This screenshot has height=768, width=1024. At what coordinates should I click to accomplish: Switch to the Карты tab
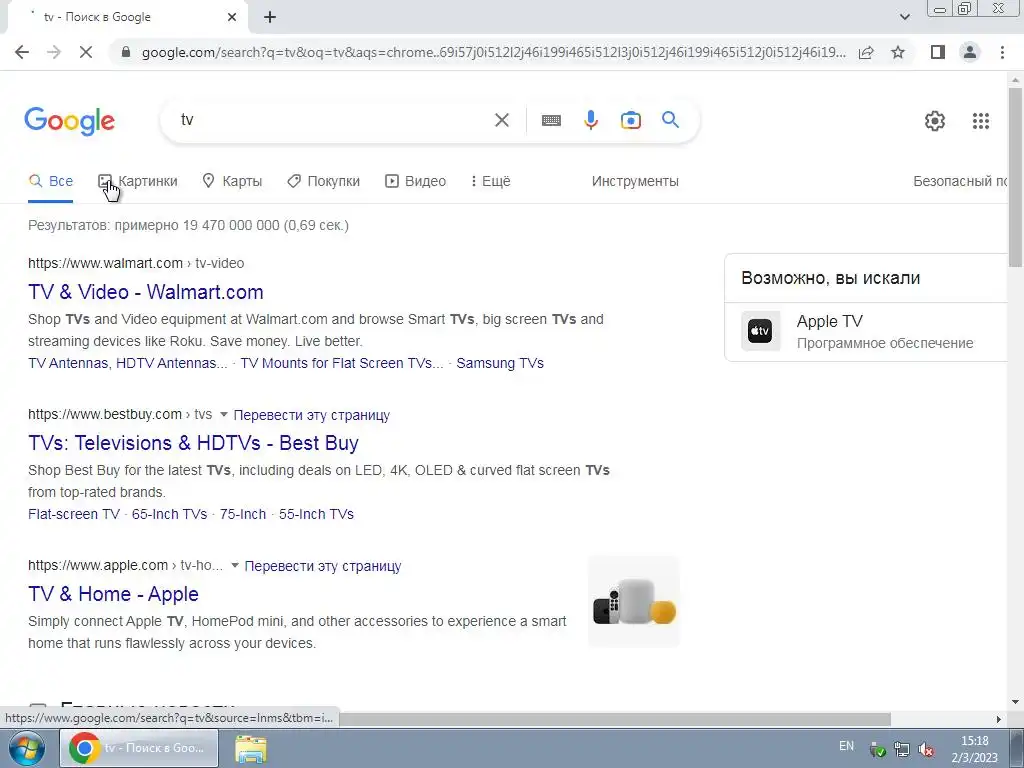(232, 182)
